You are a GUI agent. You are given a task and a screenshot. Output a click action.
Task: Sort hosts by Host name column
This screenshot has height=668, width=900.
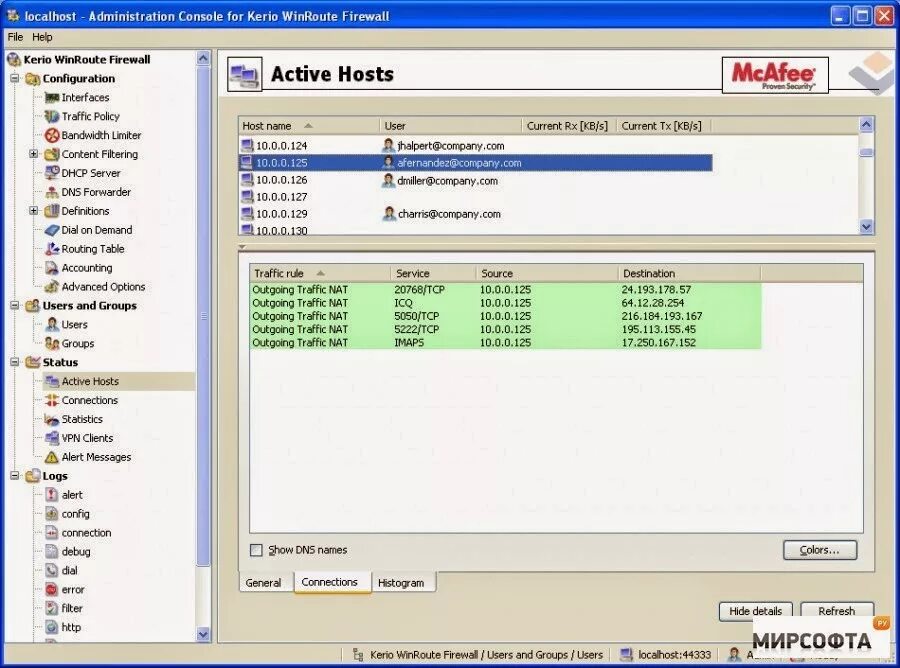coord(308,126)
